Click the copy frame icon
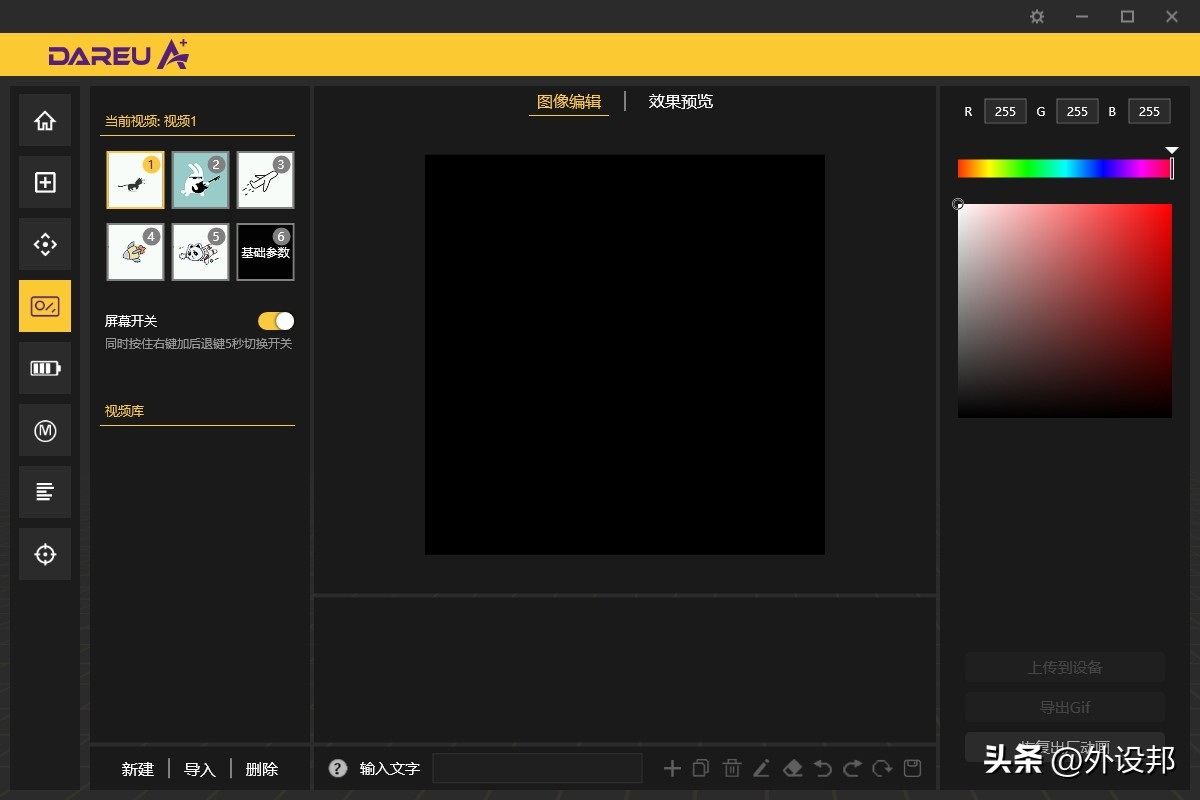 pyautogui.click(x=701, y=768)
